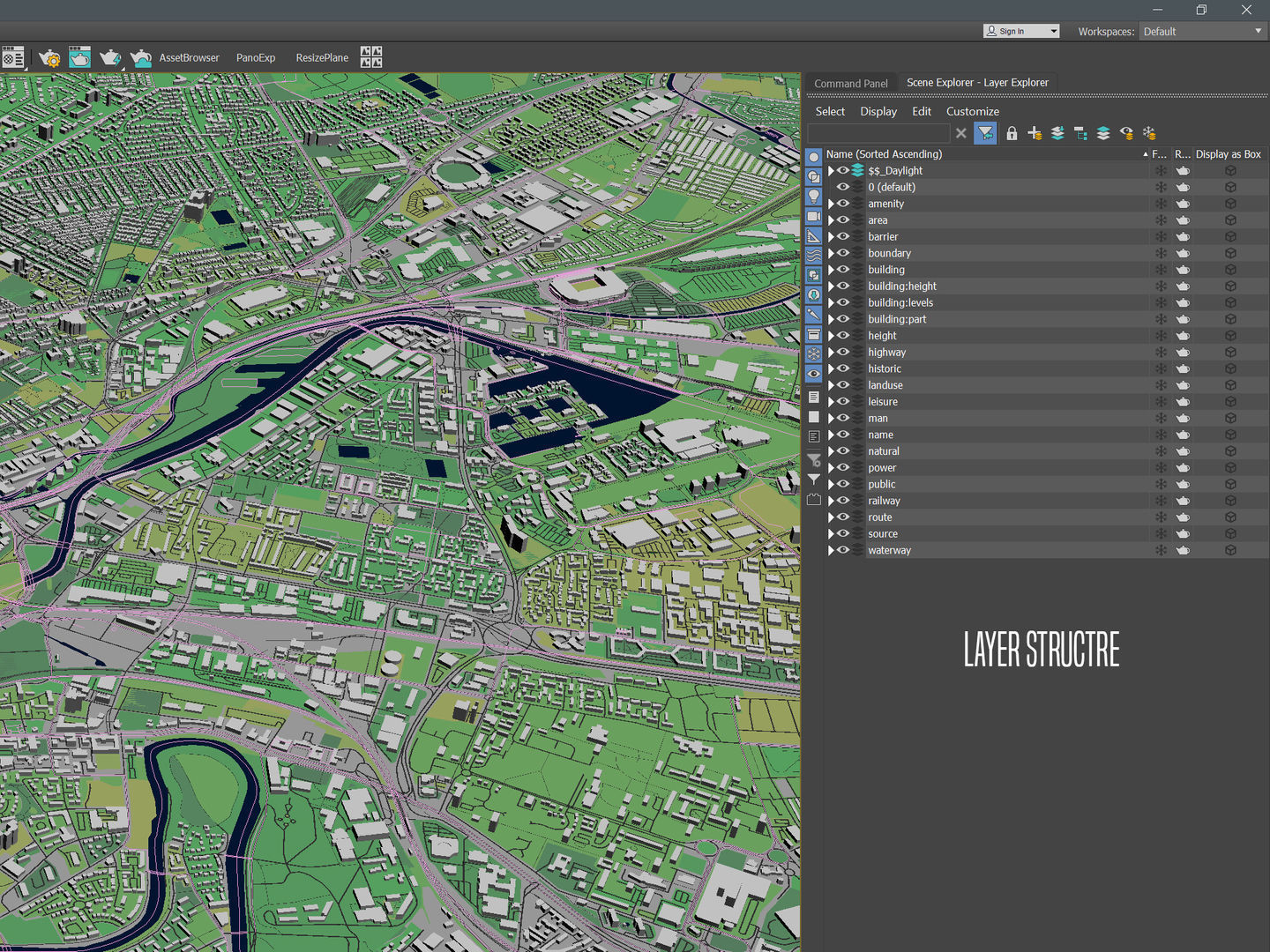Toggle the display bones filter icon
The image size is (1270, 952).
(x=814, y=315)
